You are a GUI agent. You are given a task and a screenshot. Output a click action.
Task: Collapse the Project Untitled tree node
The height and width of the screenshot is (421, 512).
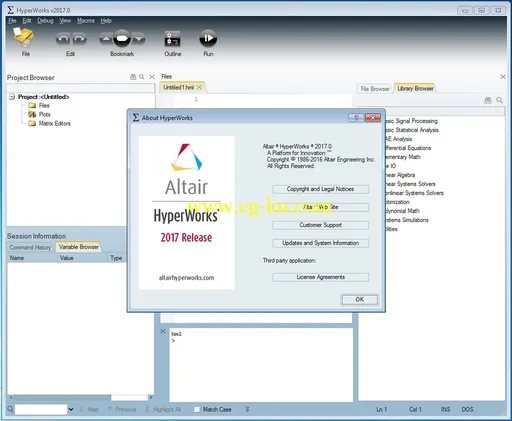pyautogui.click(x=12, y=97)
